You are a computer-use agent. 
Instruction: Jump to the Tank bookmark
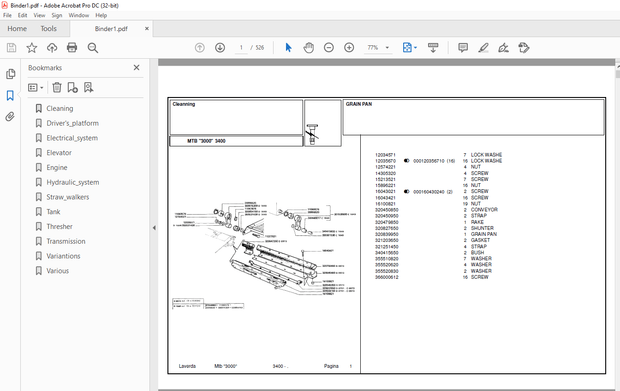[x=53, y=212]
